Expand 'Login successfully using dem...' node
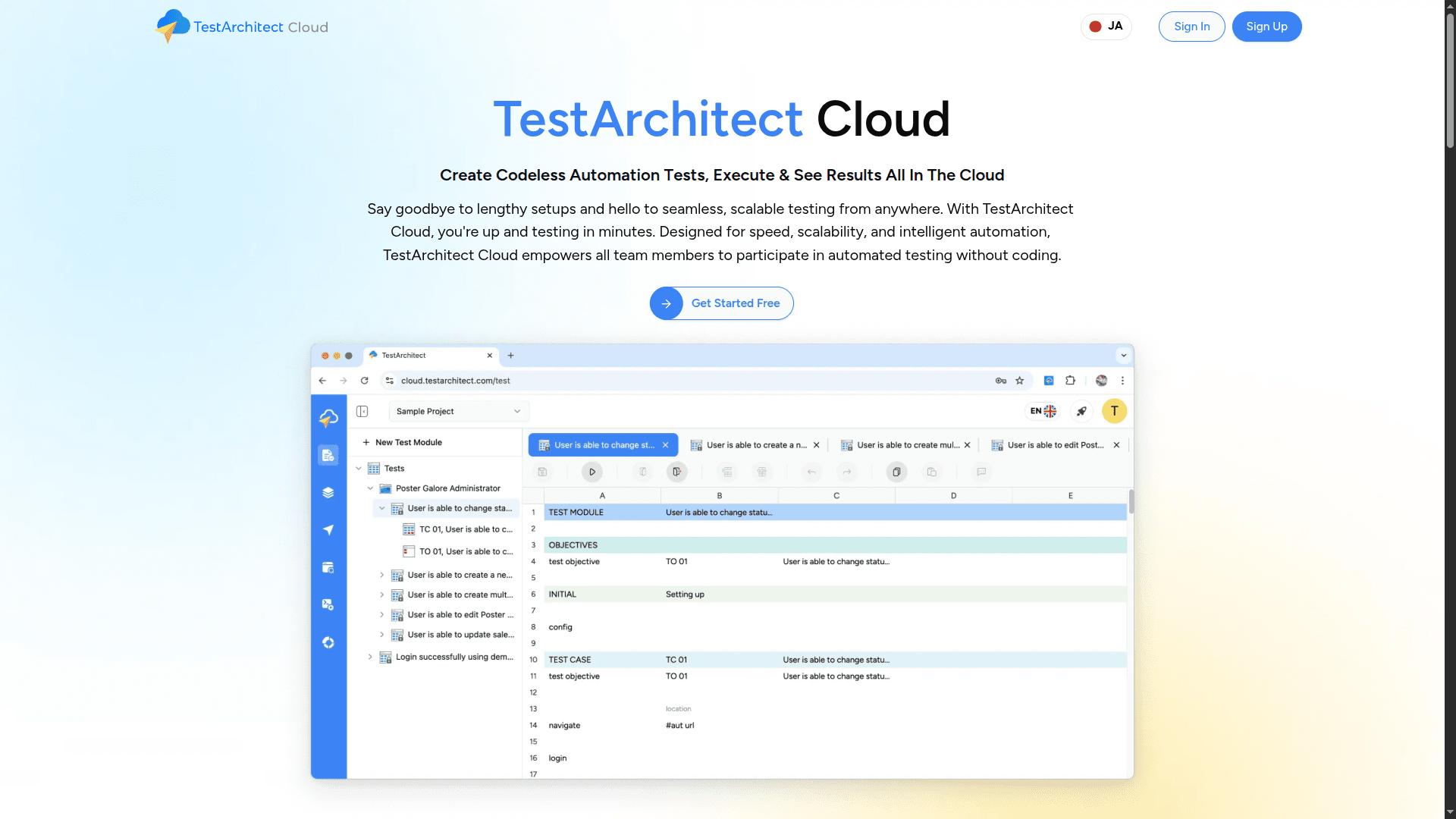Screen dimensions: 1456x819 point(370,657)
